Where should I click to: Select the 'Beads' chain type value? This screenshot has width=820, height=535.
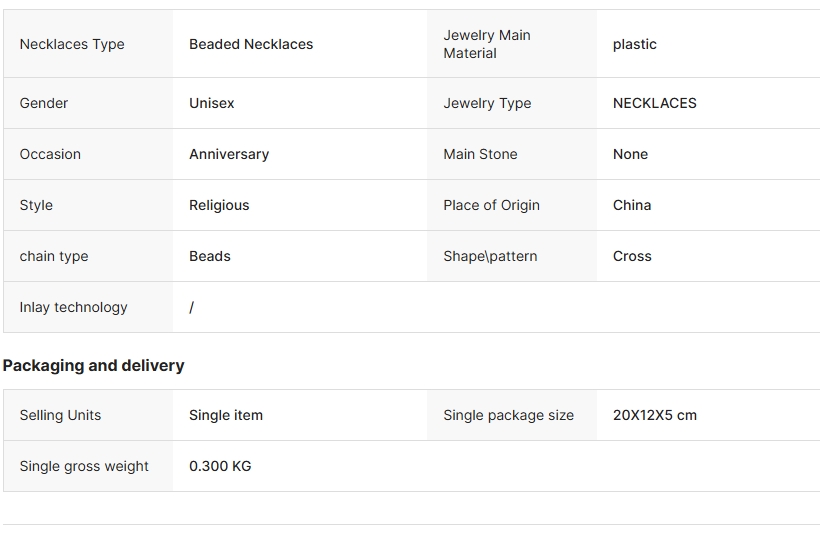pos(210,256)
